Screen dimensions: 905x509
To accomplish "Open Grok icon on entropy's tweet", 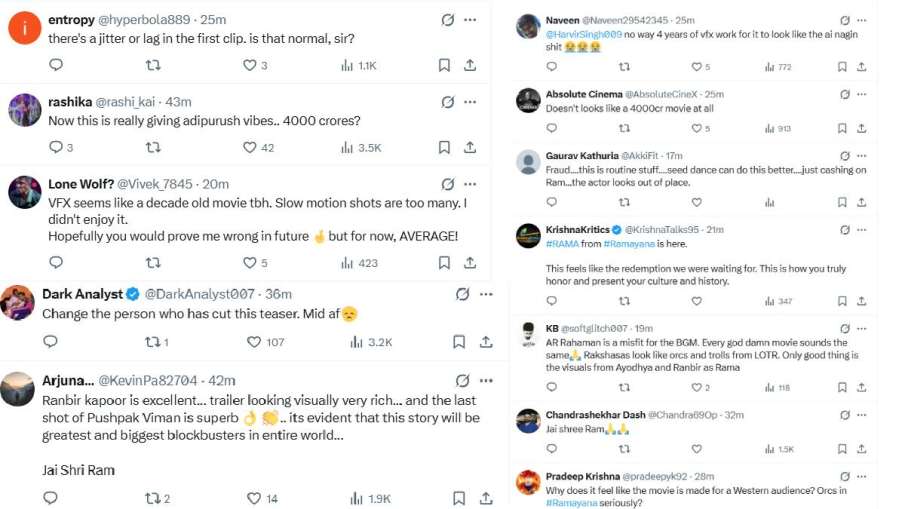I will tap(447, 19).
